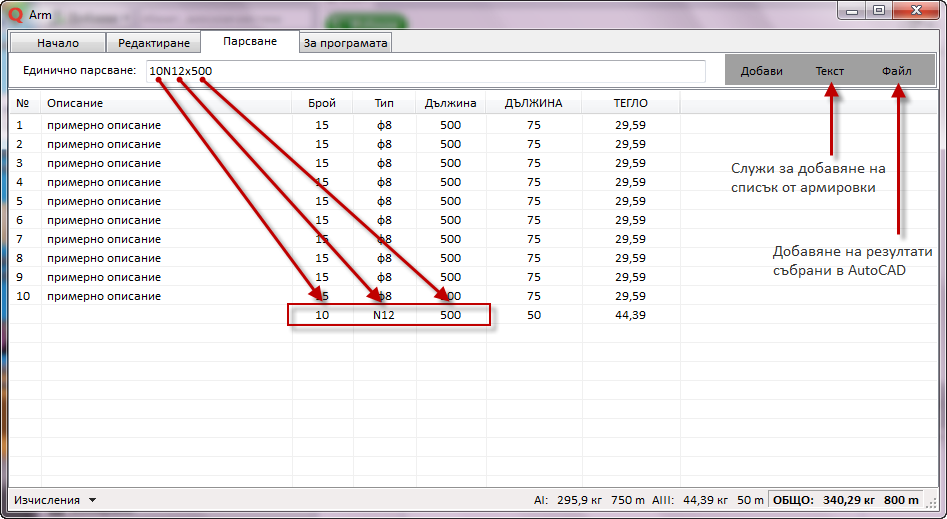Open the За програмата tab
This screenshot has height=519, width=947.
[x=346, y=43]
